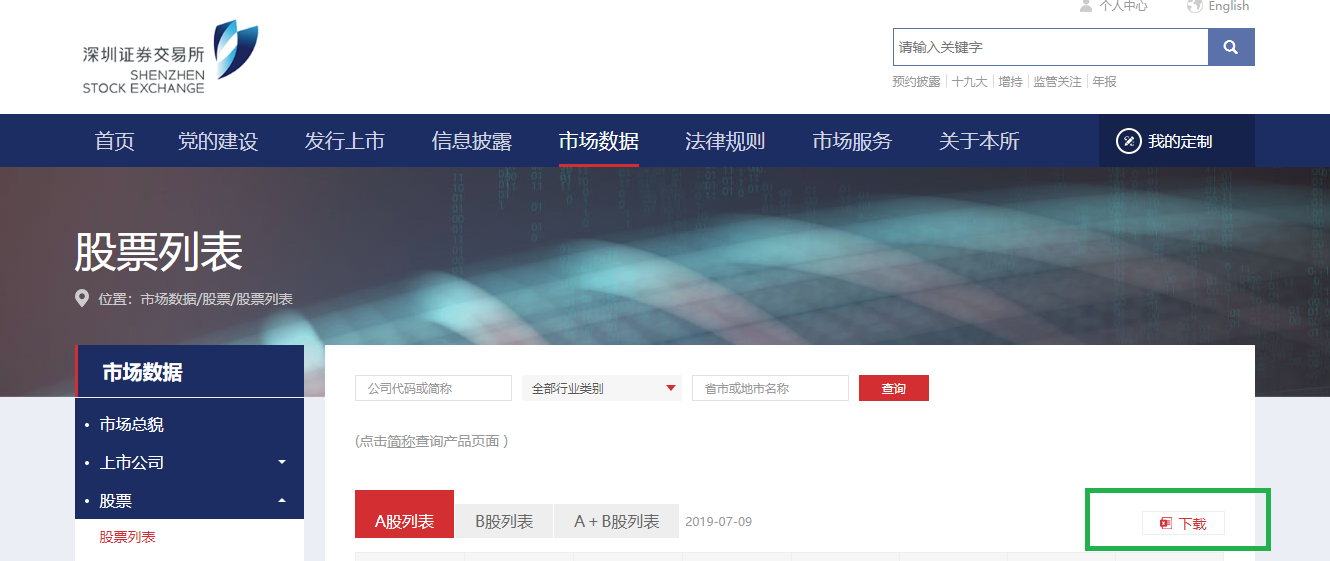The width and height of the screenshot is (1330, 561).
Task: Click the date text 2019-07-09
Action: point(718,521)
